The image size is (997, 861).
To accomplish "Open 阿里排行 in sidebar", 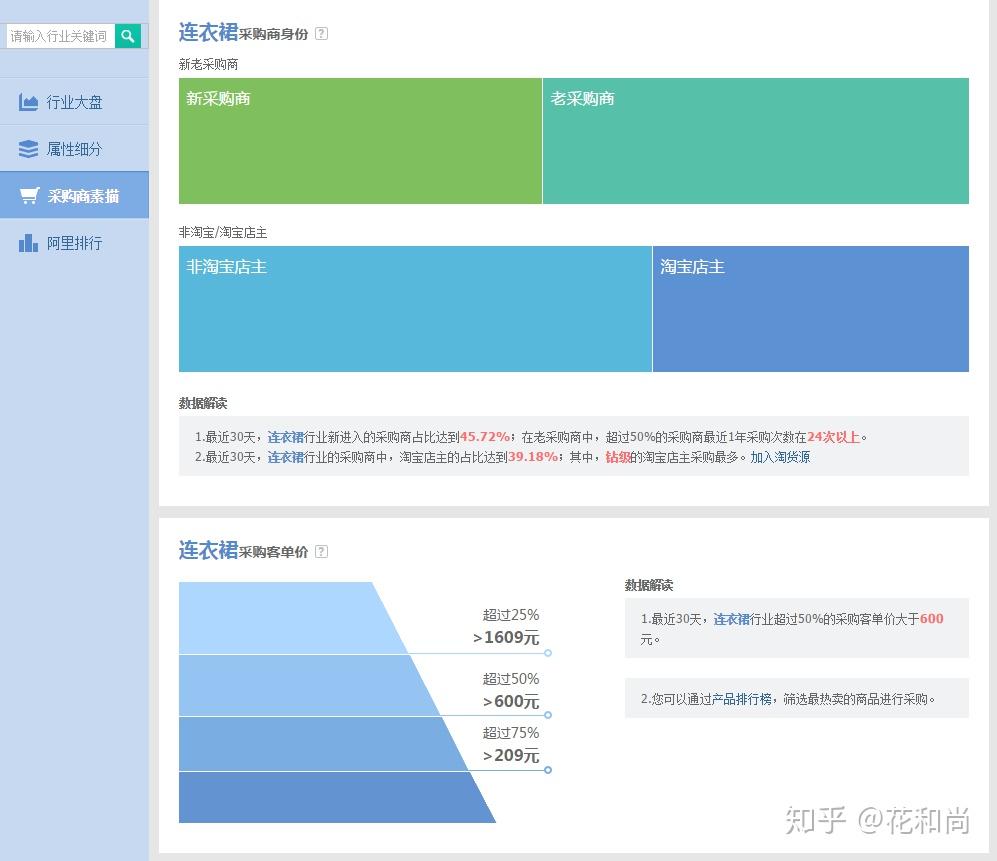I will click(x=74, y=243).
